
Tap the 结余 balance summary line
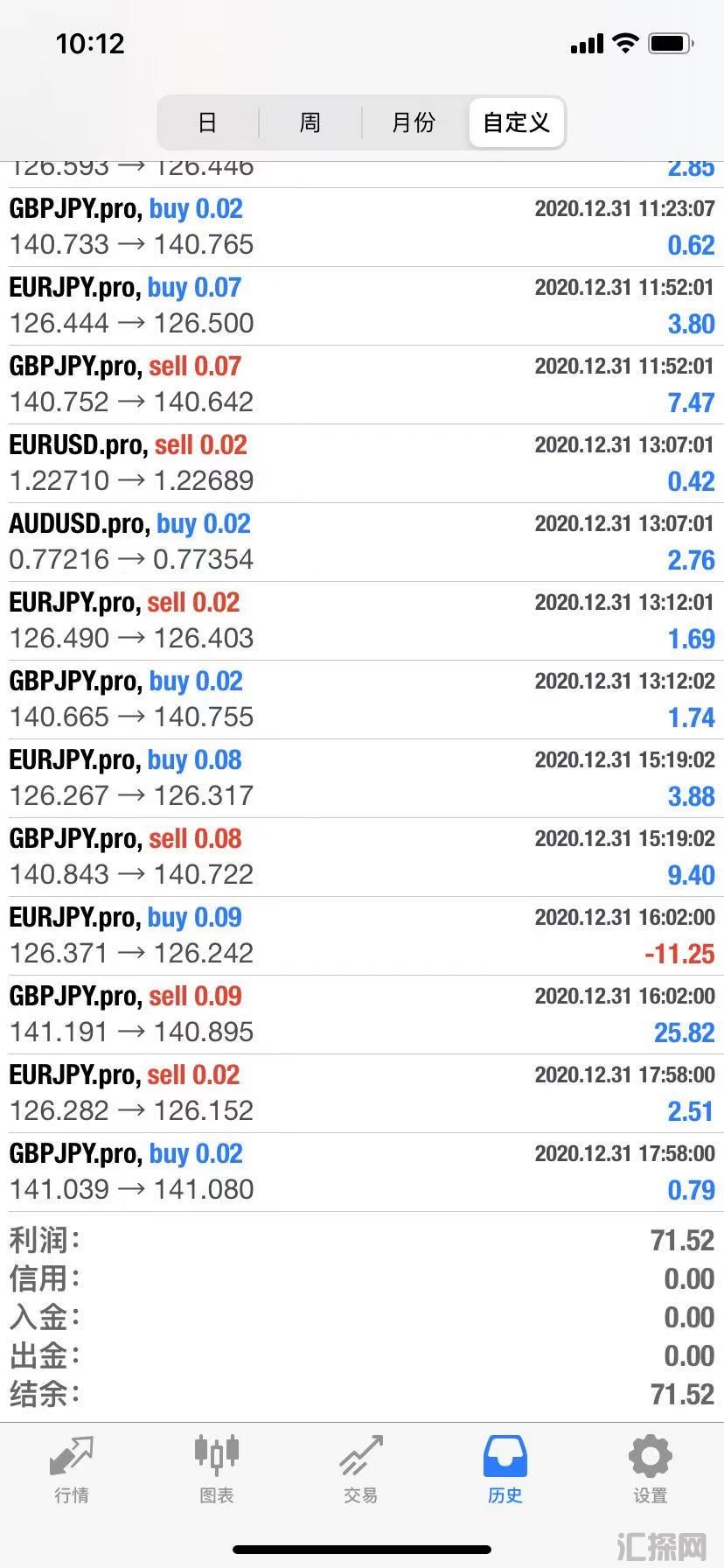(362, 1394)
